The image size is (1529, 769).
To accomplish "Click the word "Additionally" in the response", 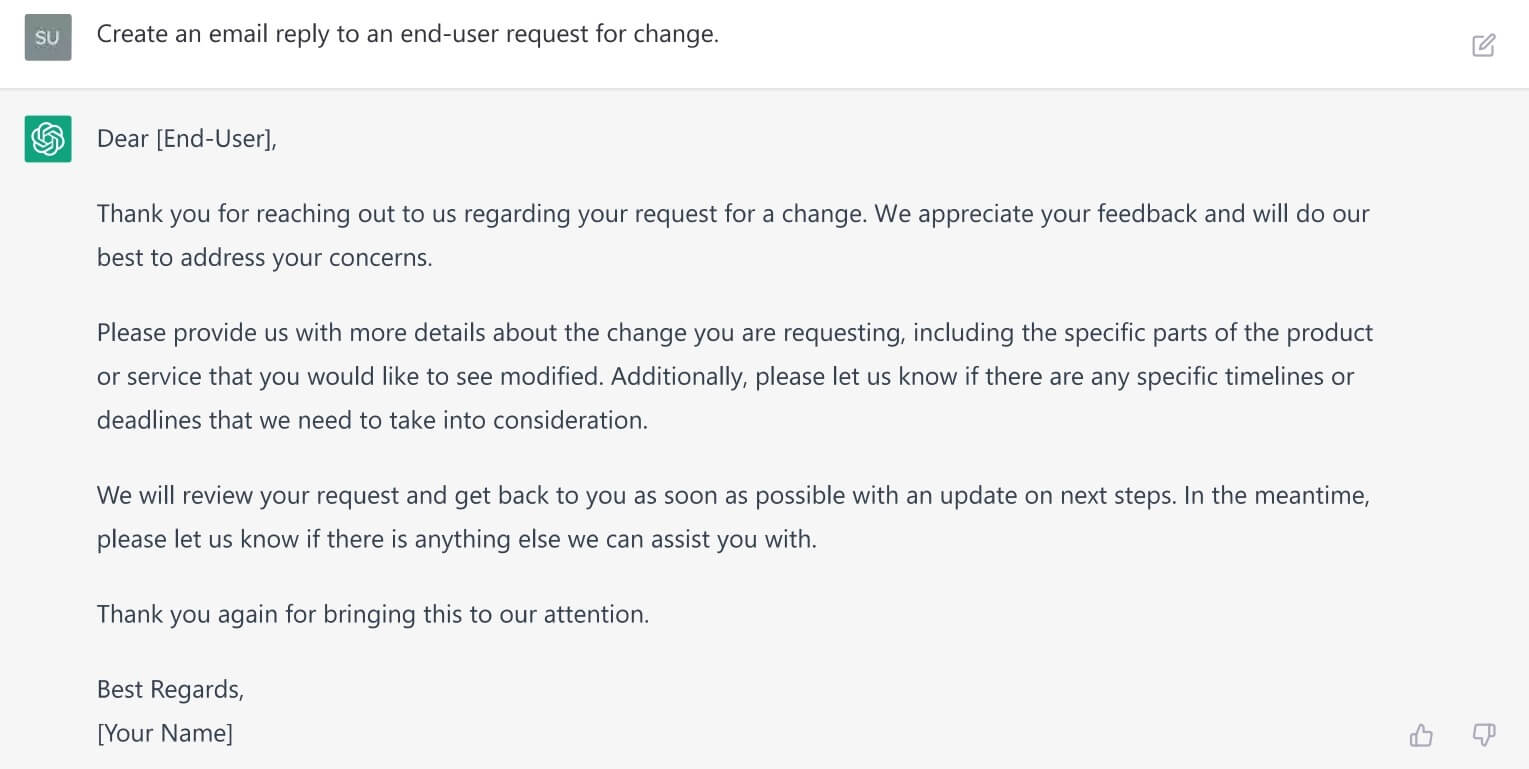I will [676, 376].
